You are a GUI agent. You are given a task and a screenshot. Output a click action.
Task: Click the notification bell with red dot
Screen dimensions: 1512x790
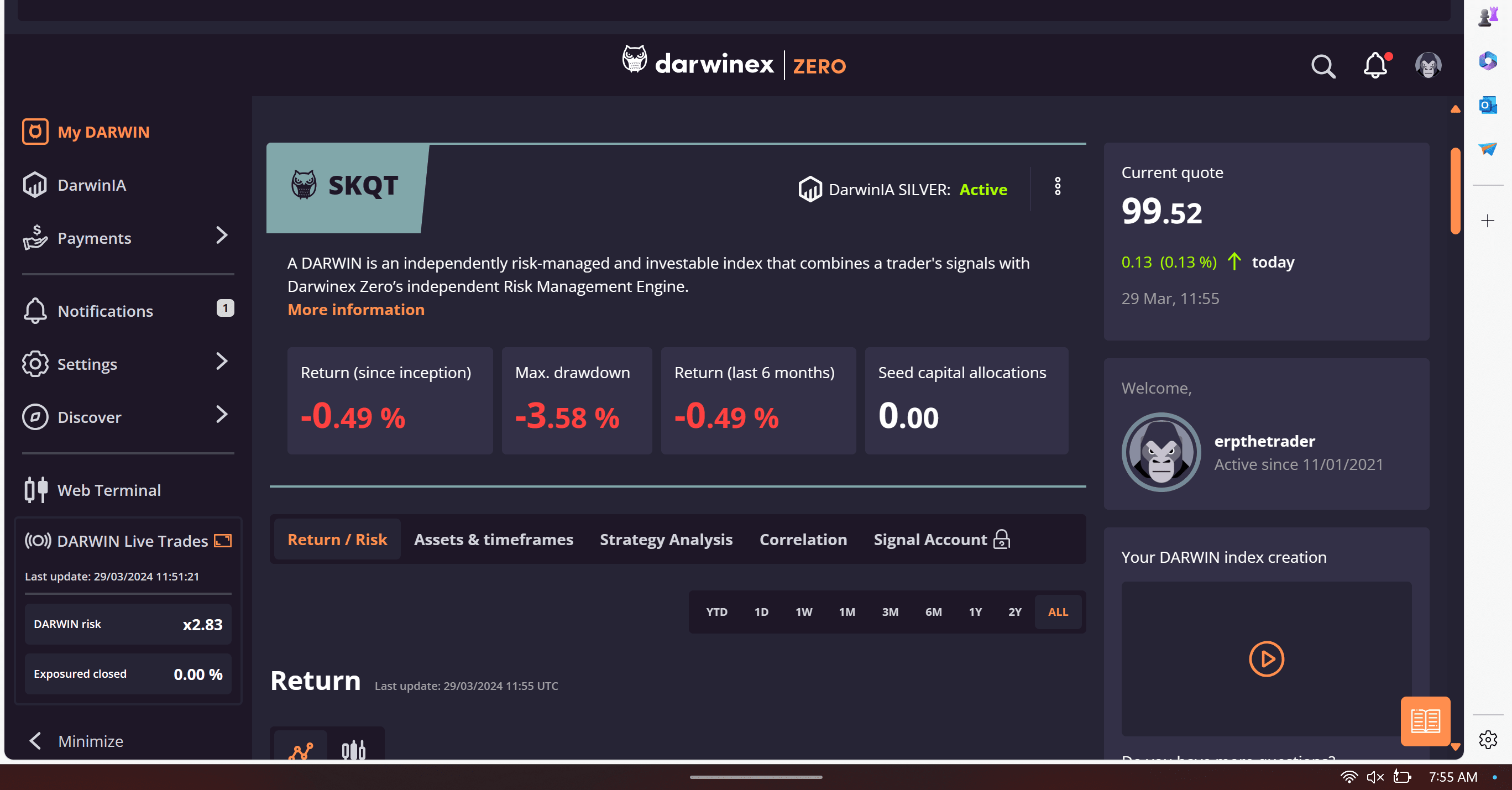point(1375,66)
